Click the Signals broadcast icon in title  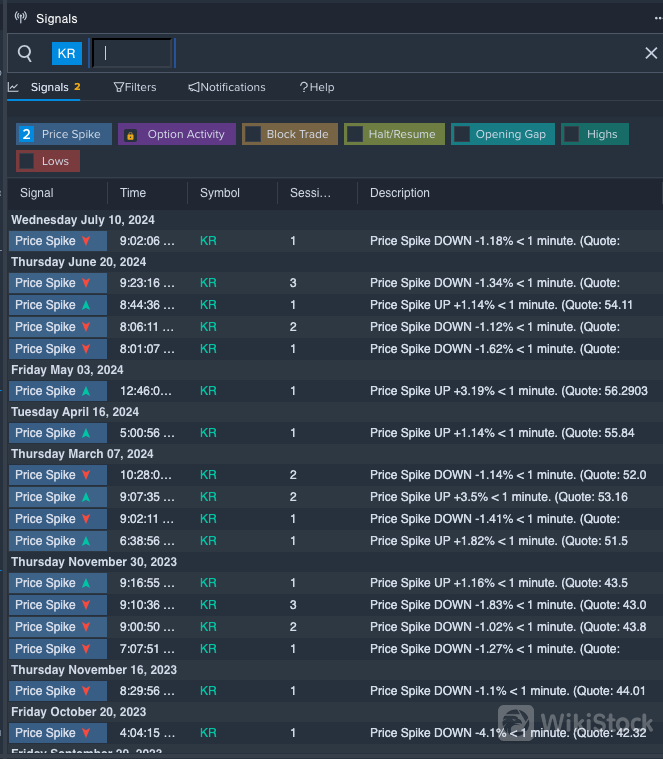pyautogui.click(x=21, y=18)
